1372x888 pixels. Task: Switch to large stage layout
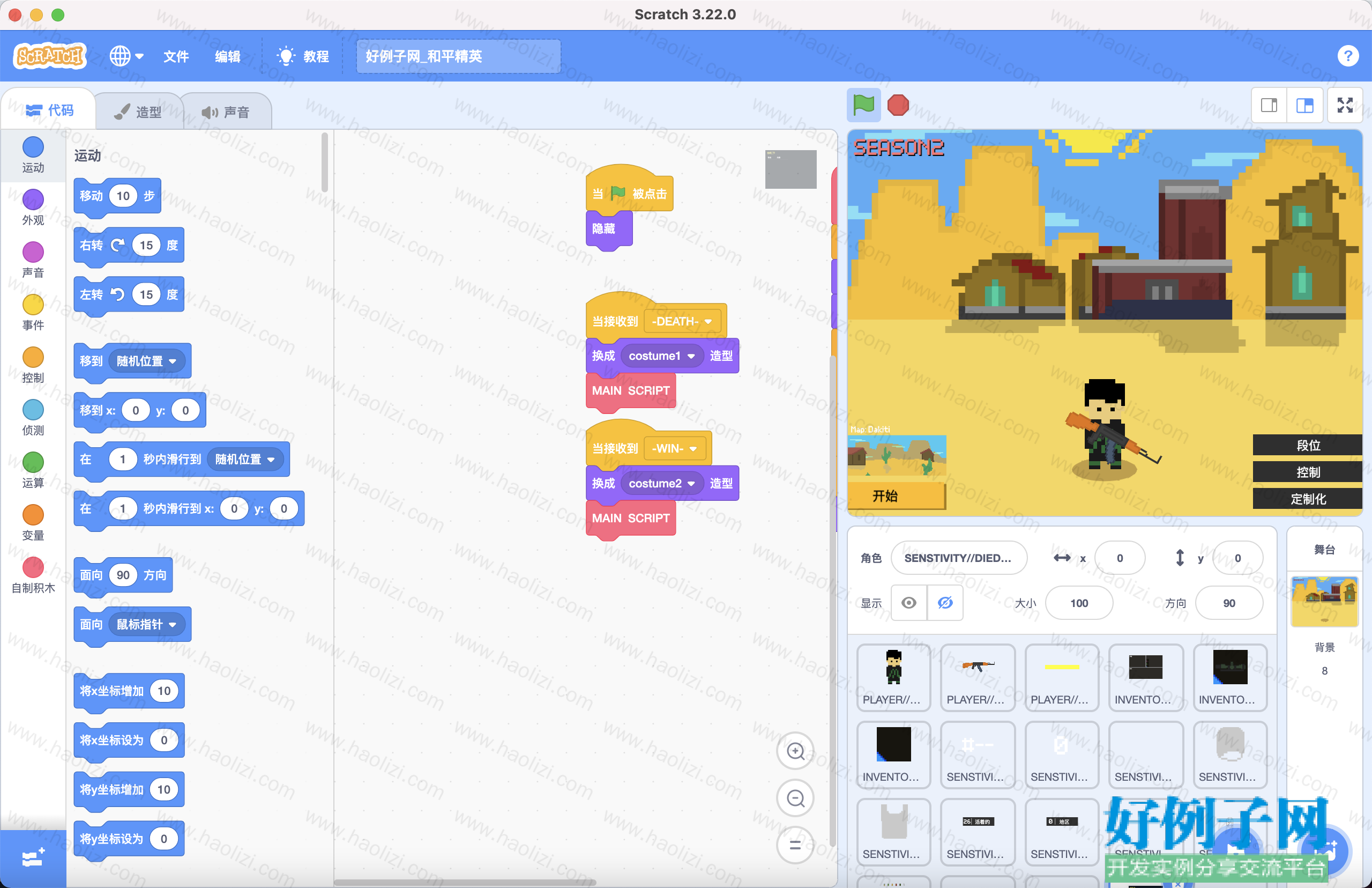(x=1304, y=105)
